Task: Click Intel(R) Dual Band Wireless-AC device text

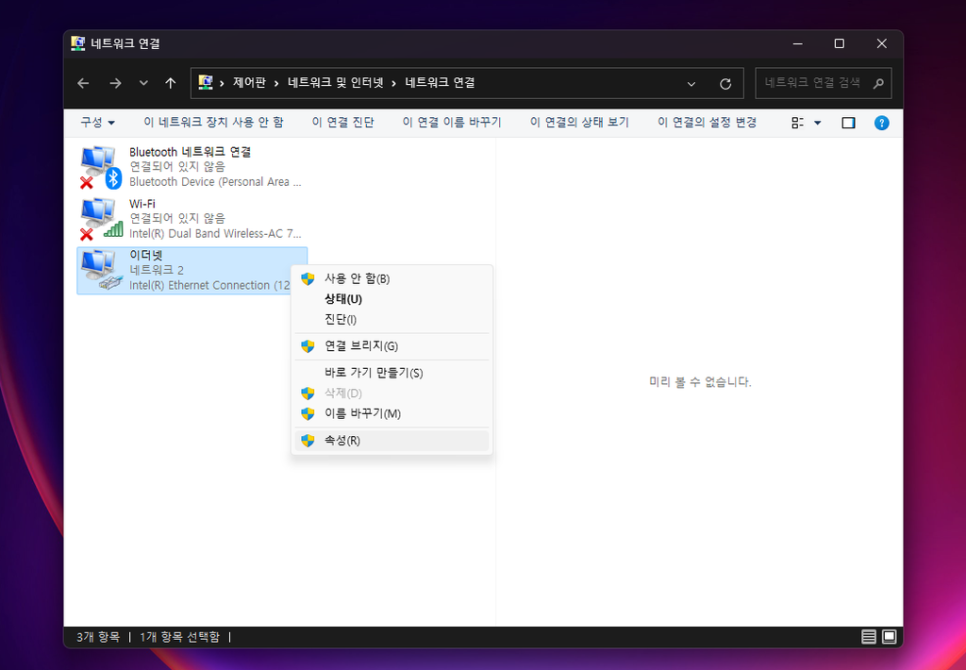Action: [215, 234]
